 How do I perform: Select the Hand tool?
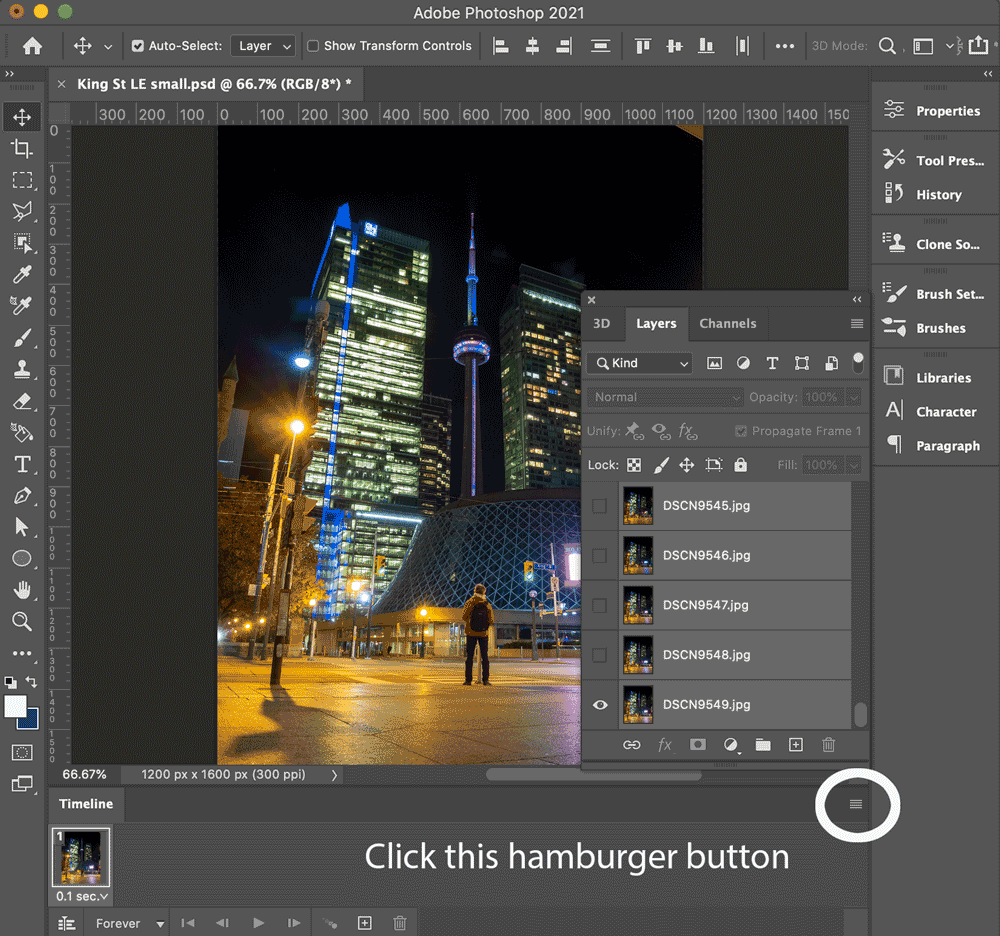pyautogui.click(x=22, y=590)
